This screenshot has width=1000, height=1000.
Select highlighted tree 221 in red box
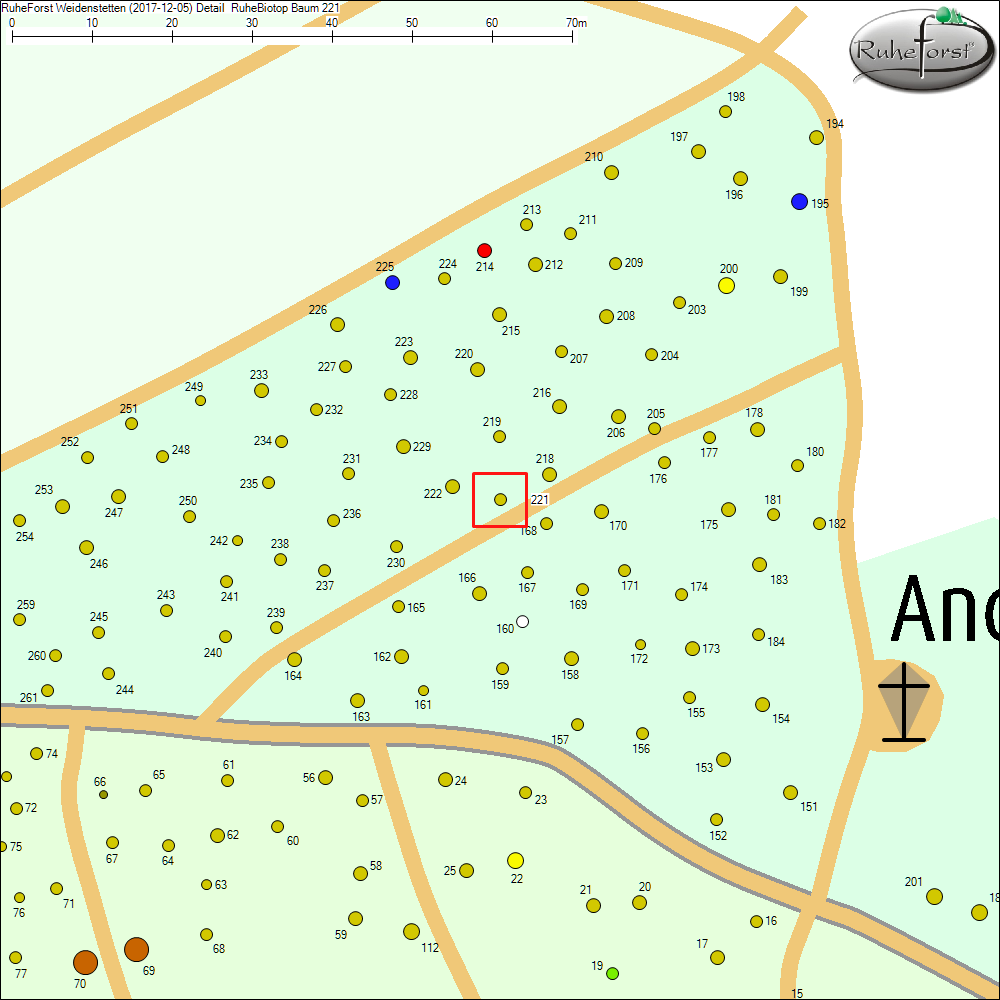[x=501, y=499]
